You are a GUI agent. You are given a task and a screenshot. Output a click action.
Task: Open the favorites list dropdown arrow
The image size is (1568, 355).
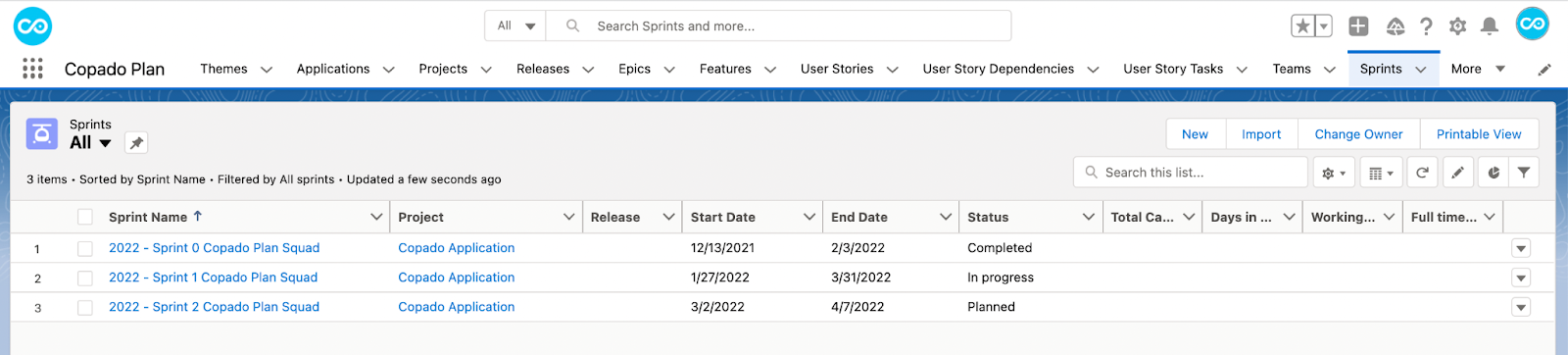tap(1324, 26)
